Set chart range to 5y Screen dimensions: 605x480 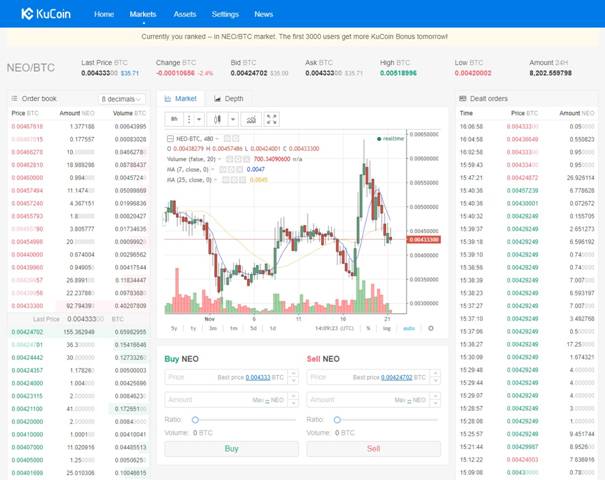point(174,328)
